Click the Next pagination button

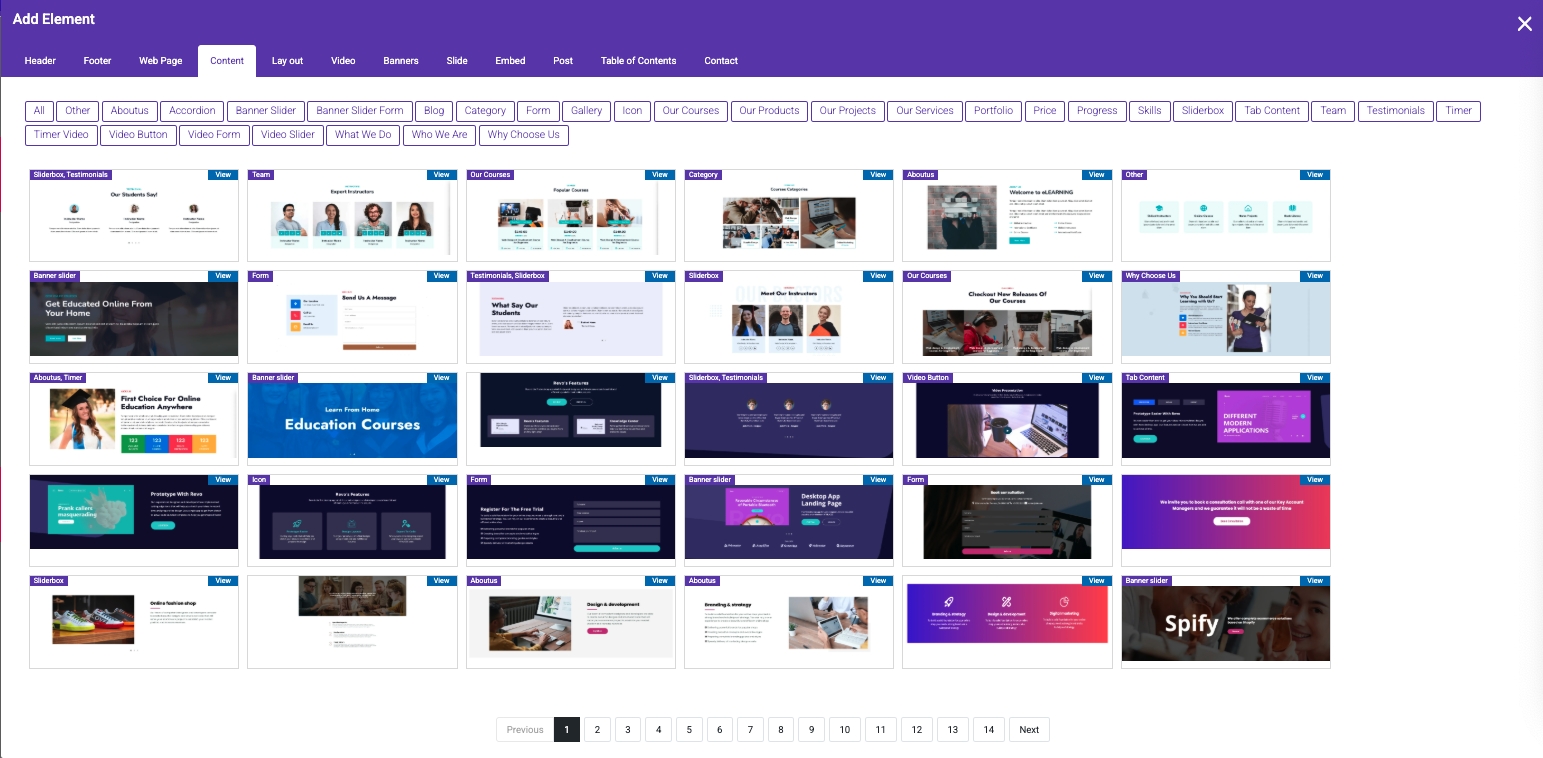click(1029, 730)
